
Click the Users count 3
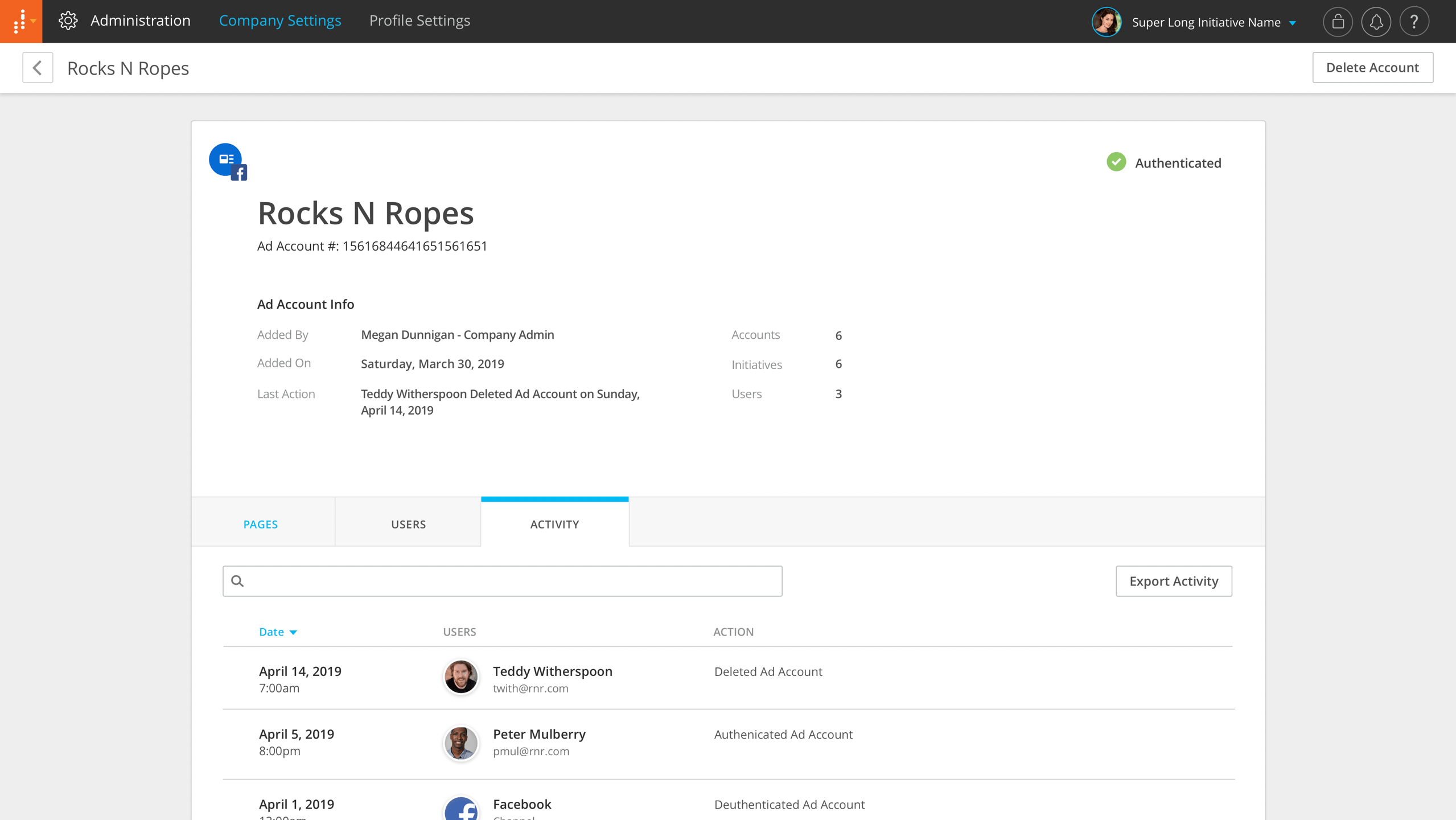point(838,394)
